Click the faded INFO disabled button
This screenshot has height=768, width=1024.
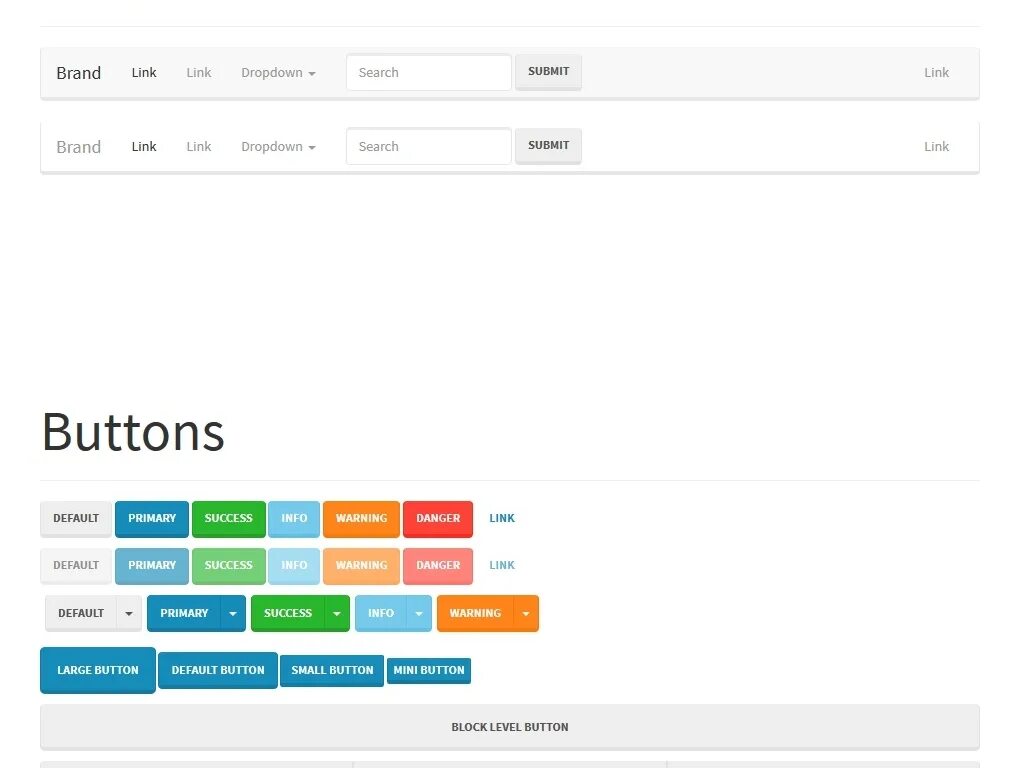click(x=294, y=566)
